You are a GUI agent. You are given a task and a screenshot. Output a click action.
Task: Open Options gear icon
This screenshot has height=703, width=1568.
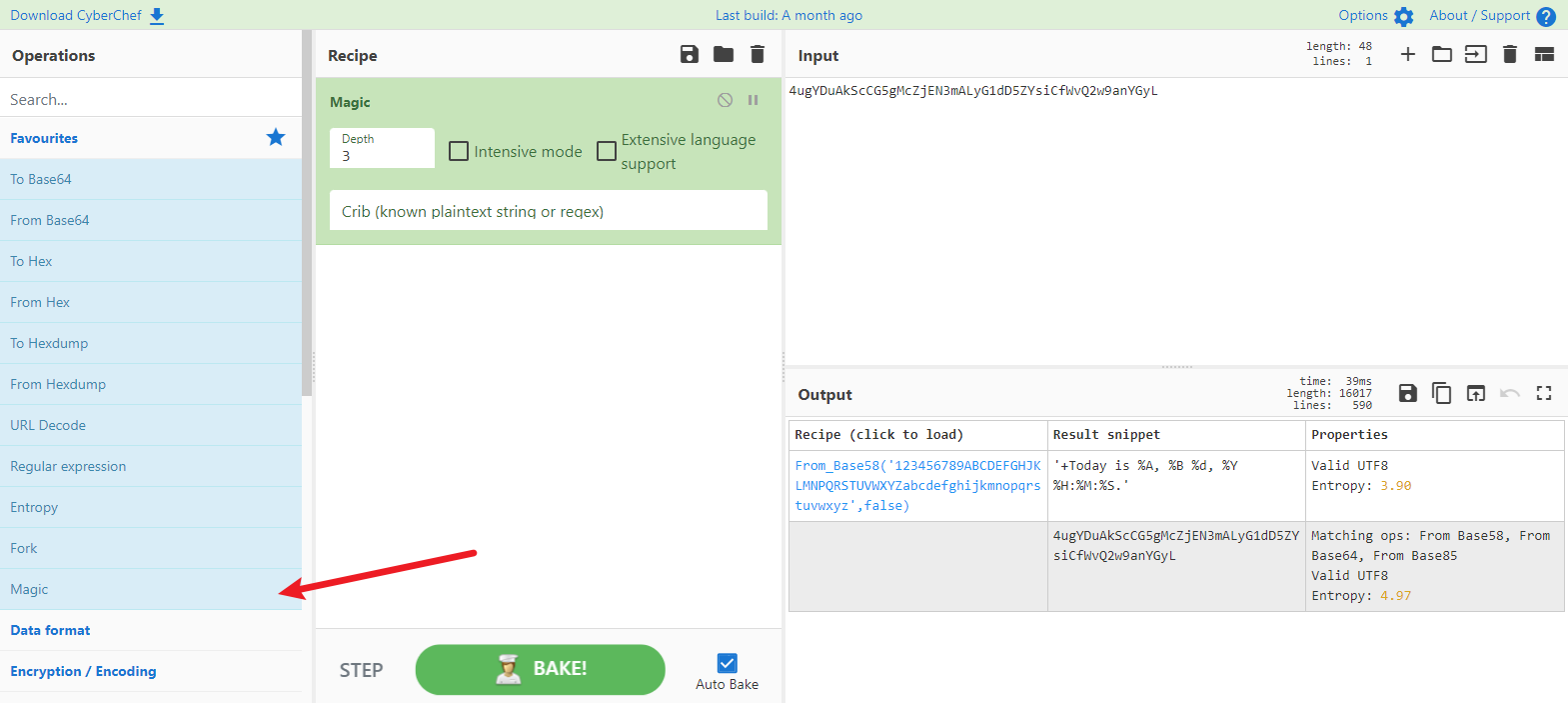[1404, 17]
